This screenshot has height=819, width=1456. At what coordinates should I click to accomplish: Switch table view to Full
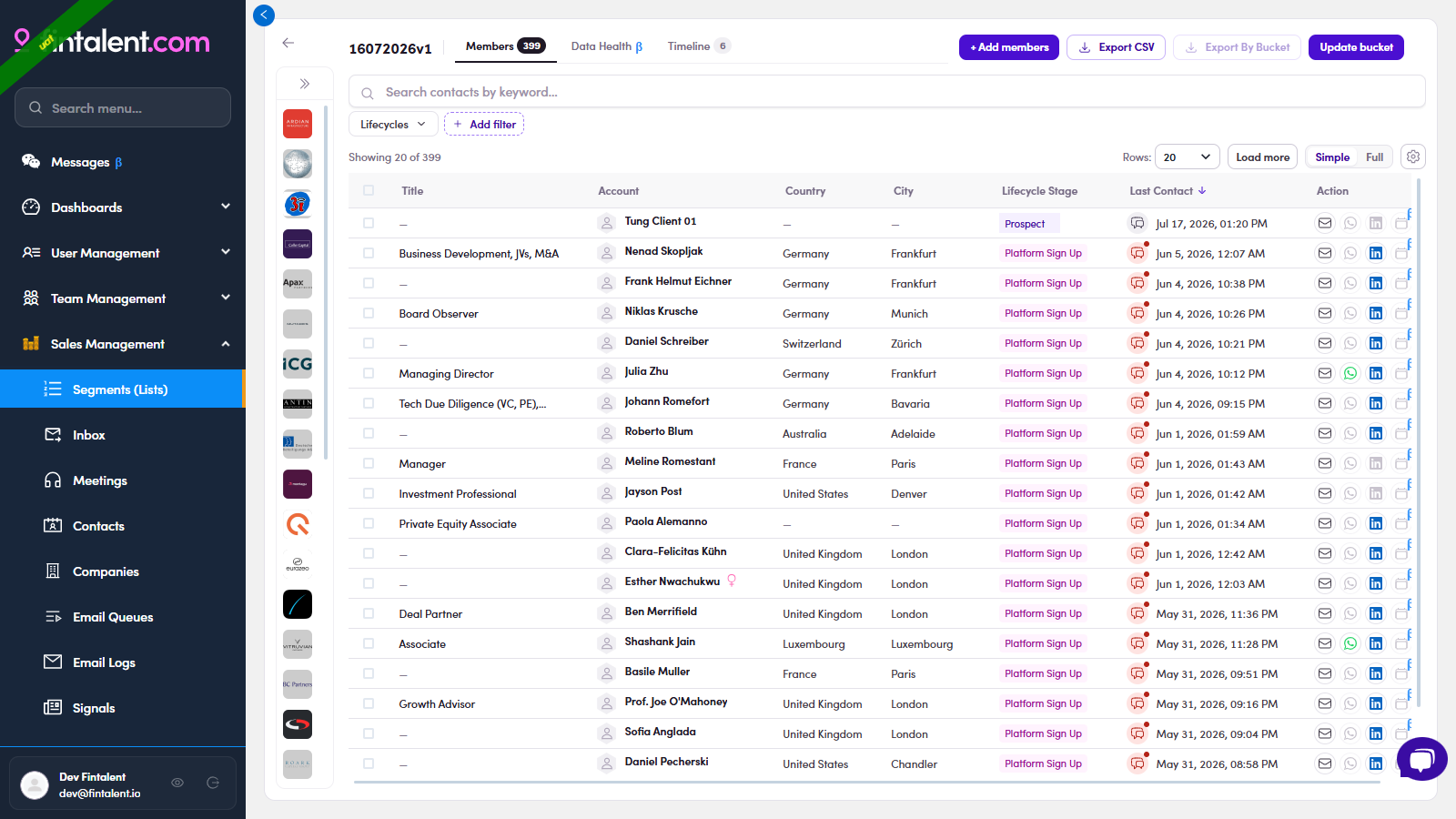pos(1374,157)
